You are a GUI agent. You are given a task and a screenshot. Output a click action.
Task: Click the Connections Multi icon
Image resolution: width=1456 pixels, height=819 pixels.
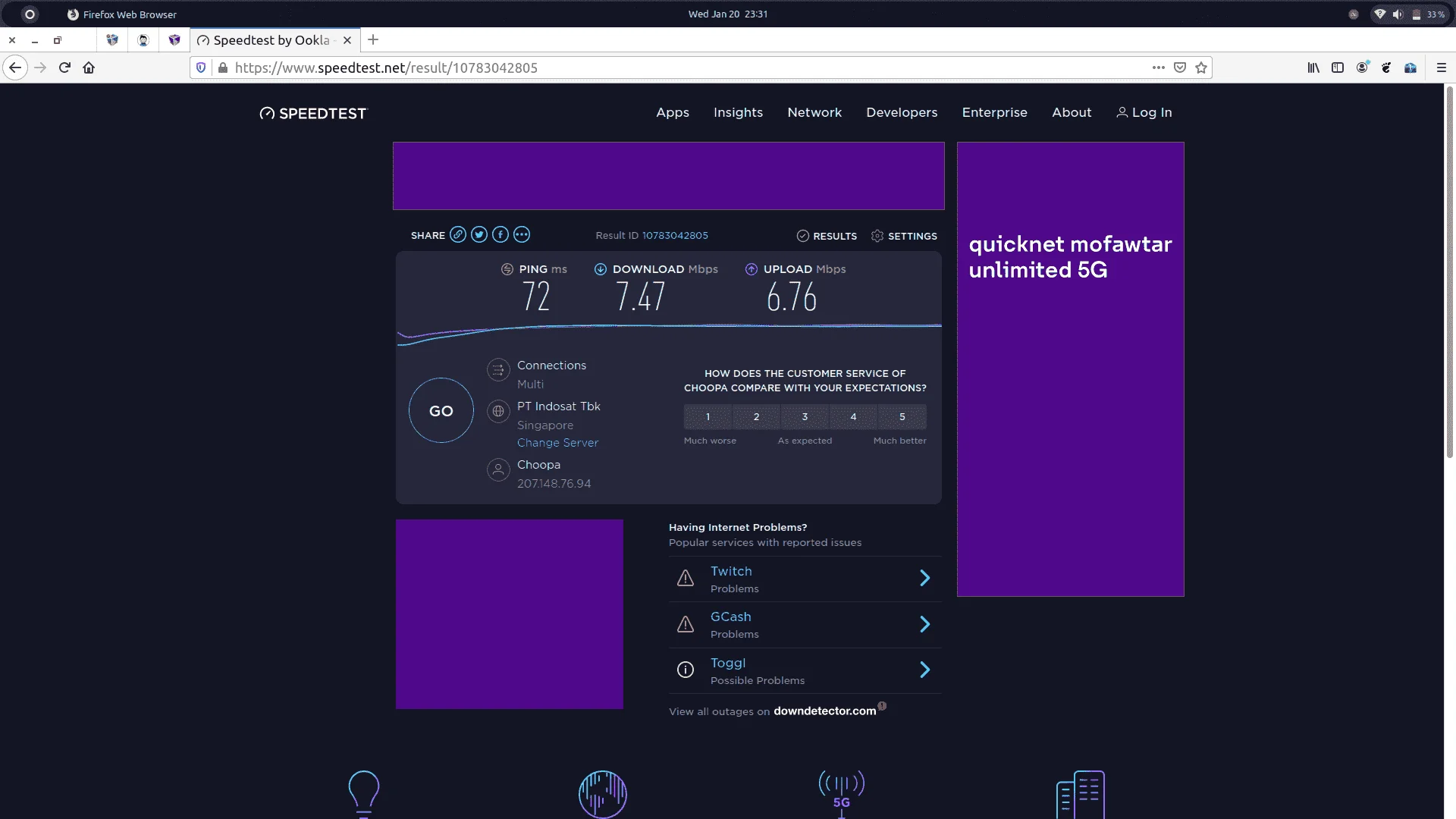pos(498,370)
